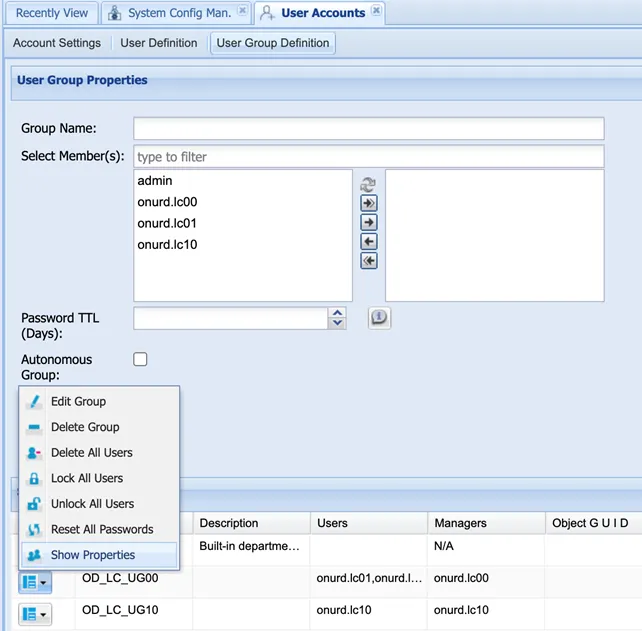Viewport: 642px width, 631px height.
Task: Click the Password TTL (Days) input field
Action: pos(231,318)
